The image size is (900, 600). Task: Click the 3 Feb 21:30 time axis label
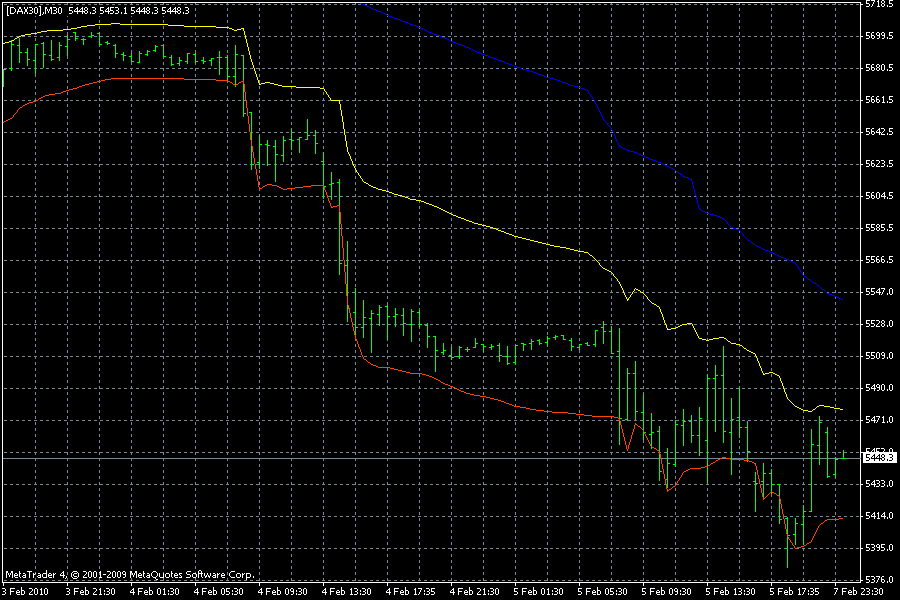pyautogui.click(x=90, y=592)
